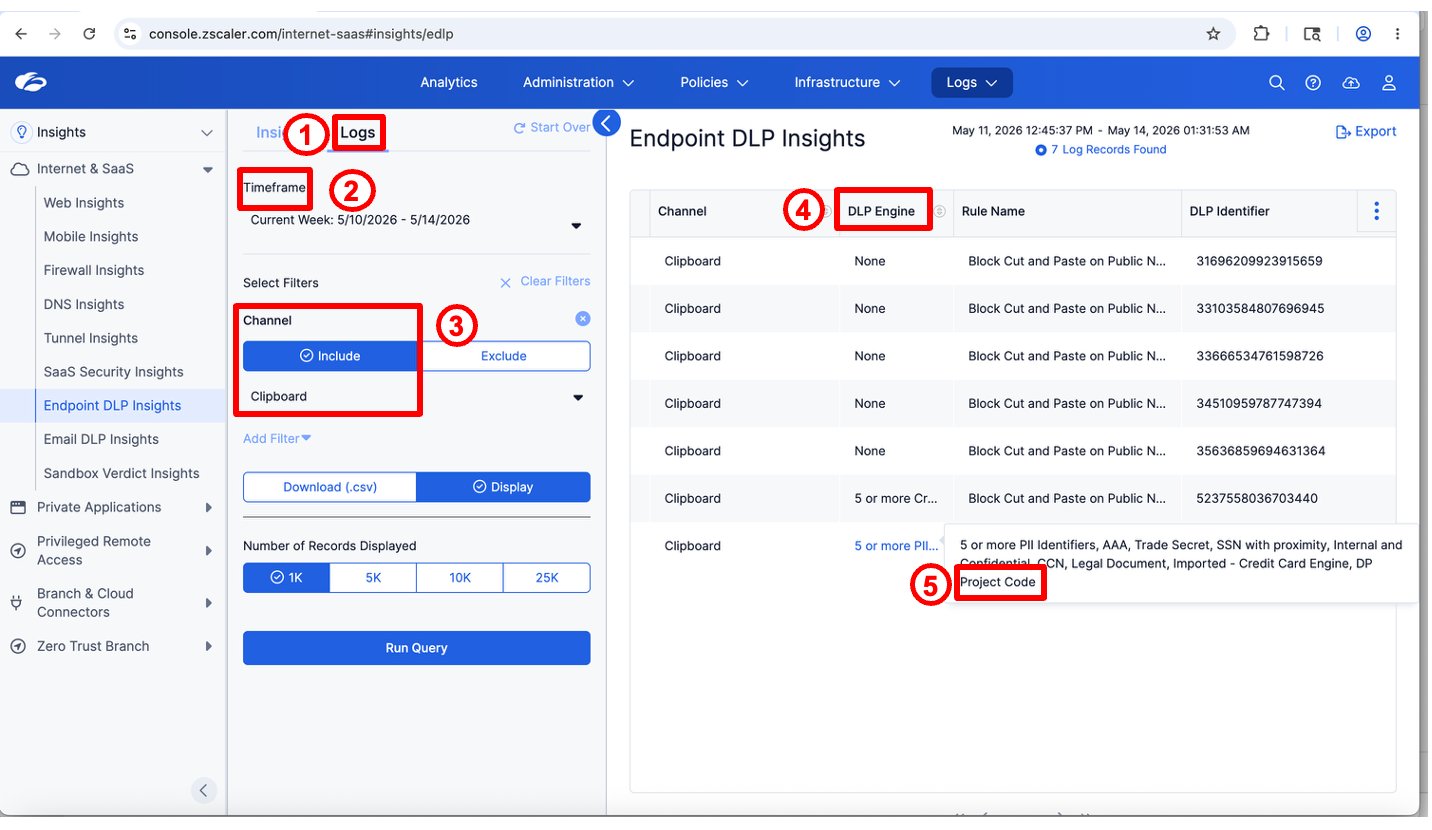Expand Zero Trust Branch section

208,646
